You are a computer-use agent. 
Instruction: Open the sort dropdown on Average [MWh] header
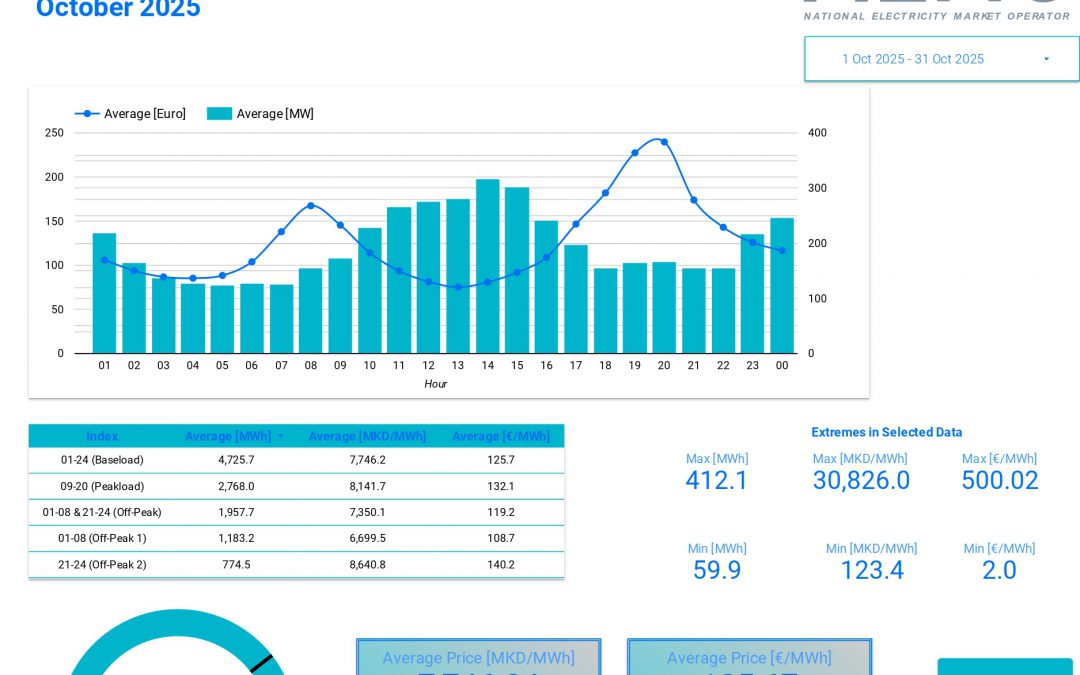[x=280, y=436]
